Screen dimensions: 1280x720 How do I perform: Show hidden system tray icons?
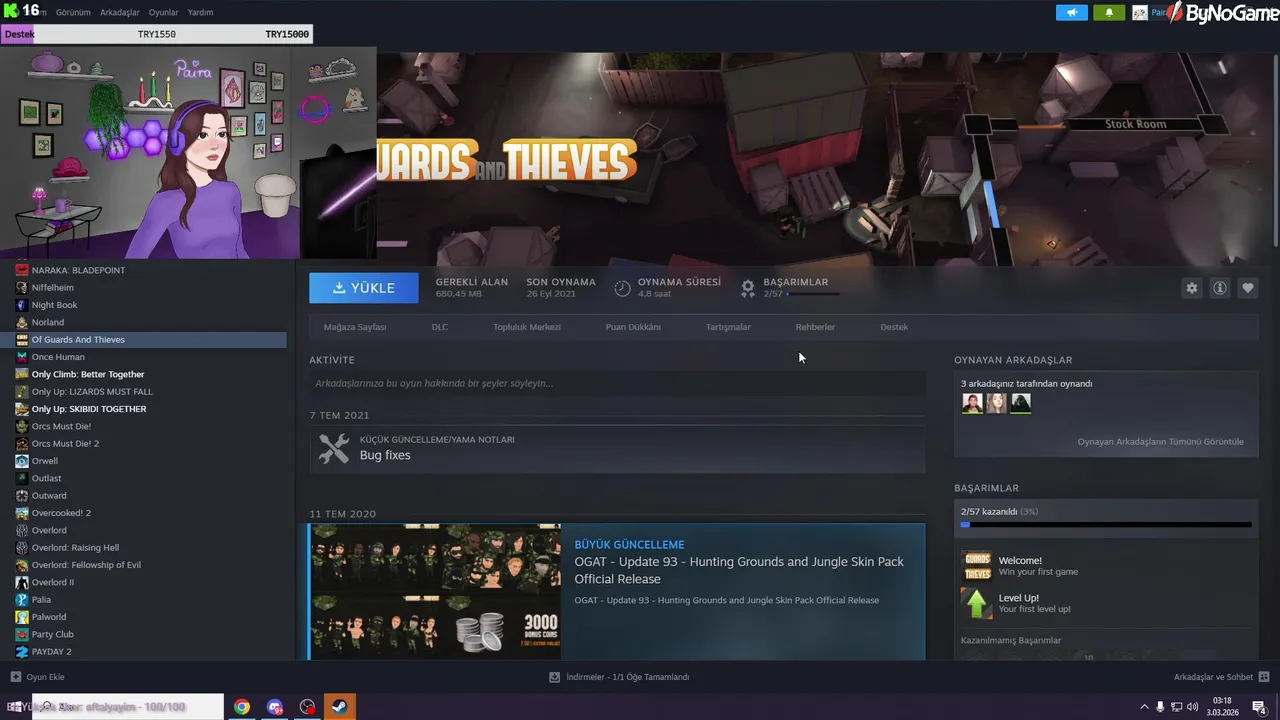(1144, 707)
